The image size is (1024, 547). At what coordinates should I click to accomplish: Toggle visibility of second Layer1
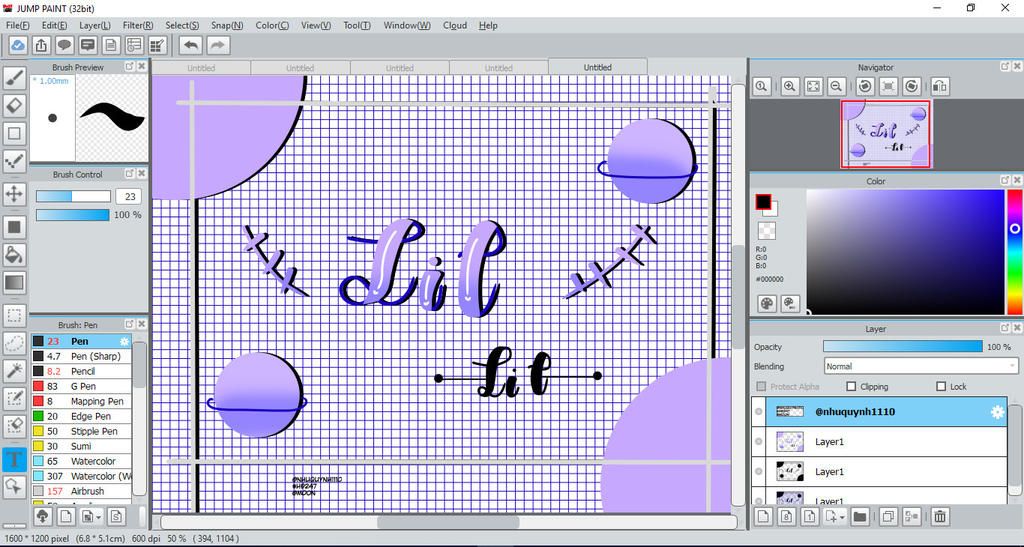tap(758, 472)
